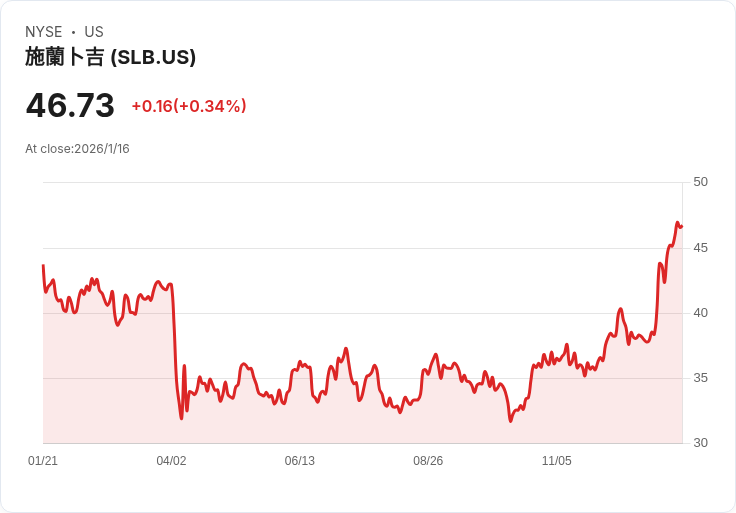The height and width of the screenshot is (513, 736).
Task: Click the US market label
Action: point(94,32)
